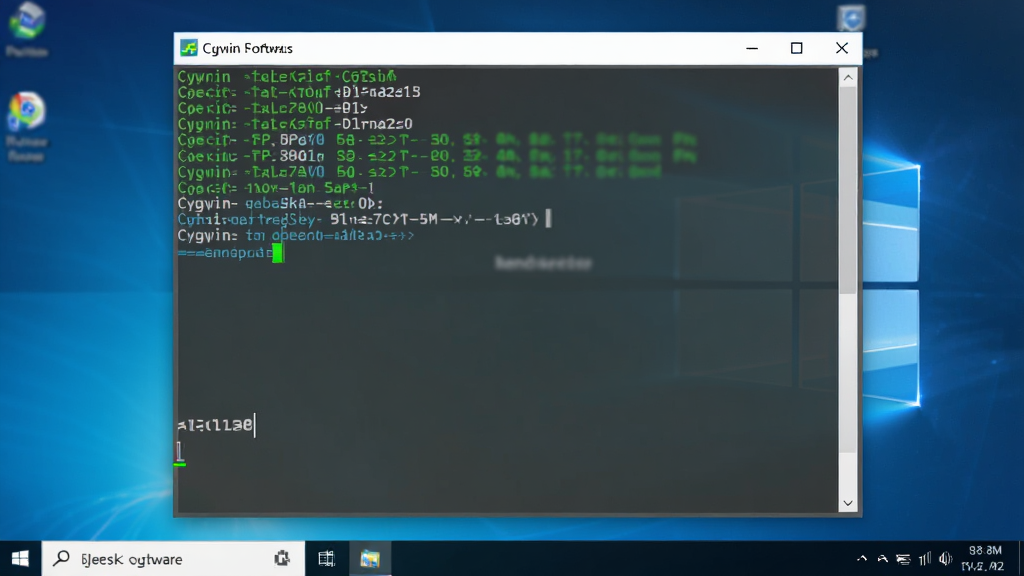This screenshot has width=1024, height=576.
Task: Select the top-right desktop shortcut icon
Action: 851,18
